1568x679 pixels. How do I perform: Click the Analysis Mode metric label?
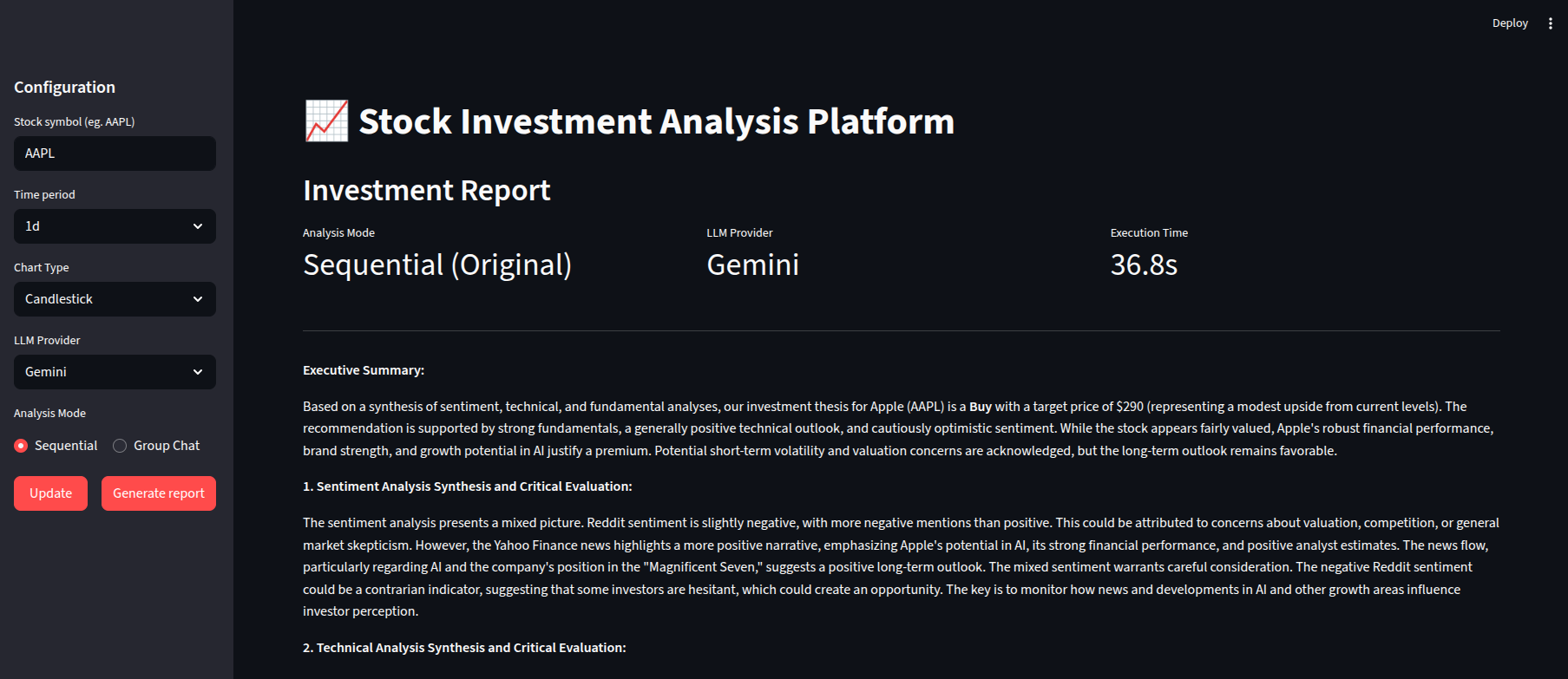pyautogui.click(x=338, y=232)
